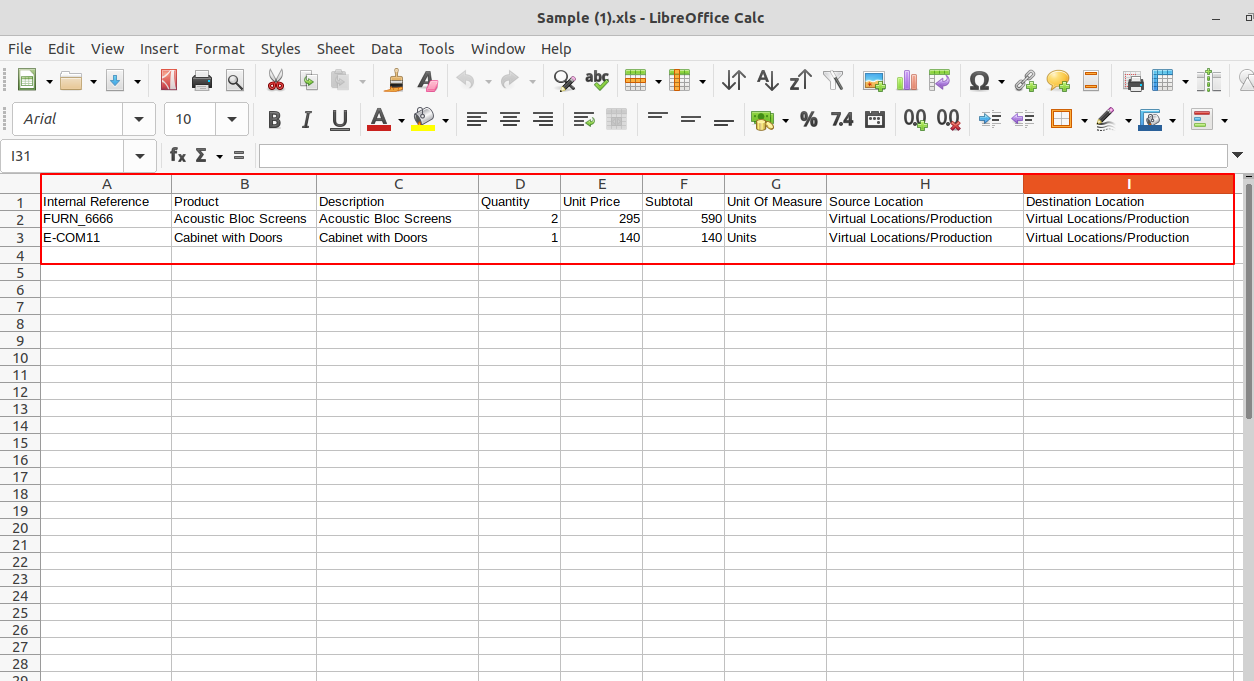Open the Special Character dropdown arrow

click(1001, 81)
